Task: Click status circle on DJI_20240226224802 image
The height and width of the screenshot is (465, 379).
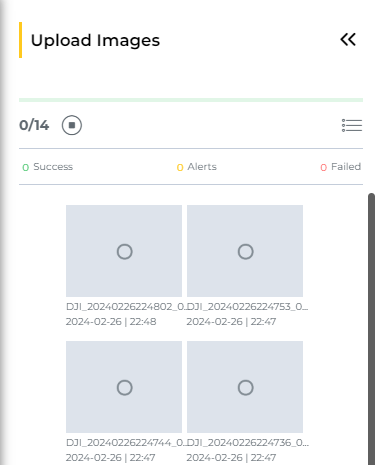Action: 125,252
